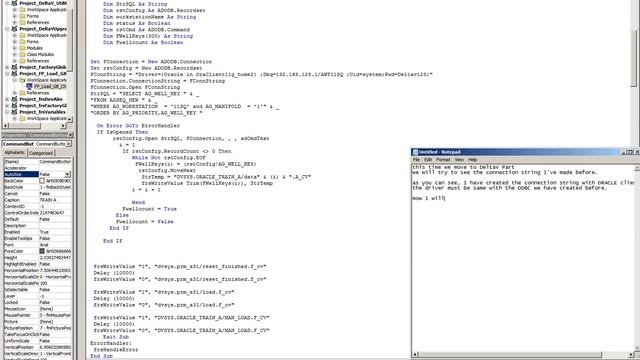Expand the Project_frsFactoryGl tree node
The image size is (640, 360).
[7, 105]
